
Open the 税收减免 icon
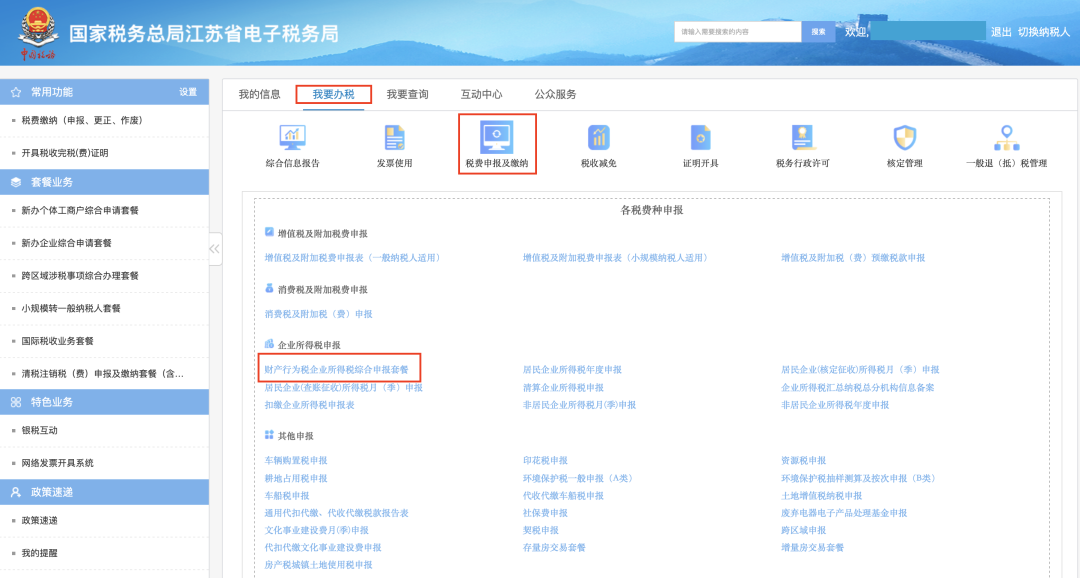click(597, 143)
